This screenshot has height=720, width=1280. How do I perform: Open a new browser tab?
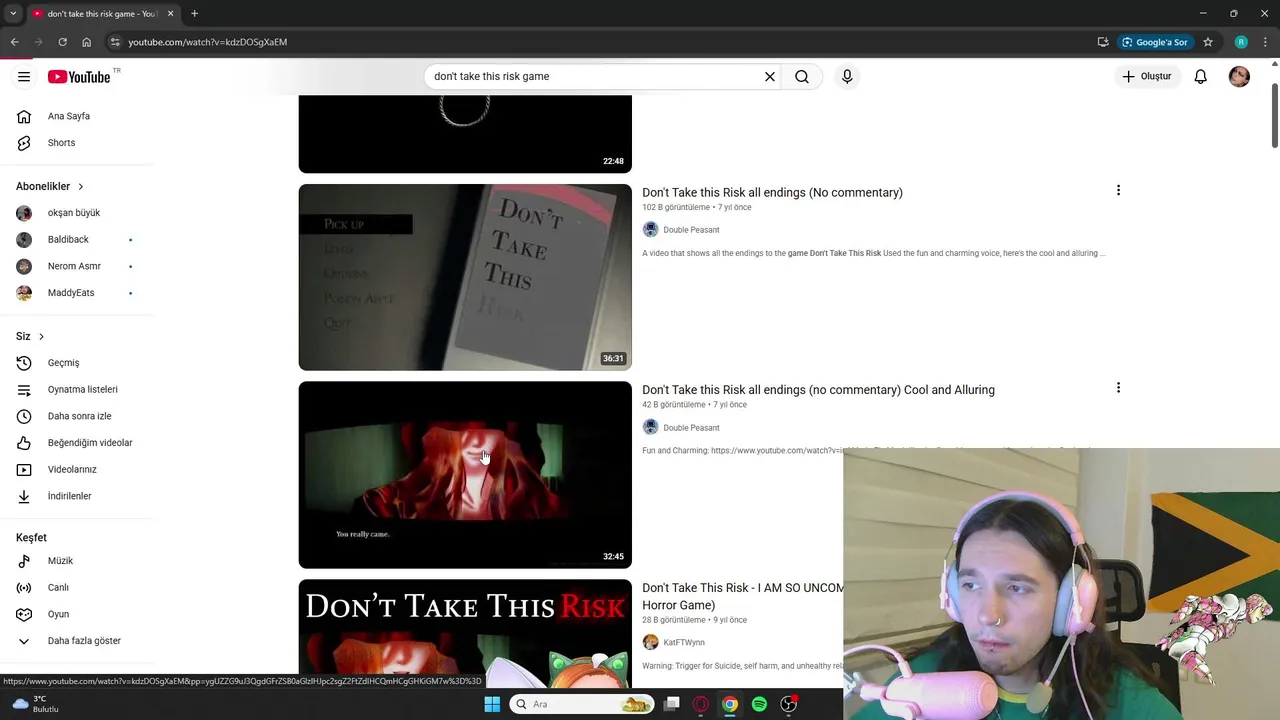point(194,14)
